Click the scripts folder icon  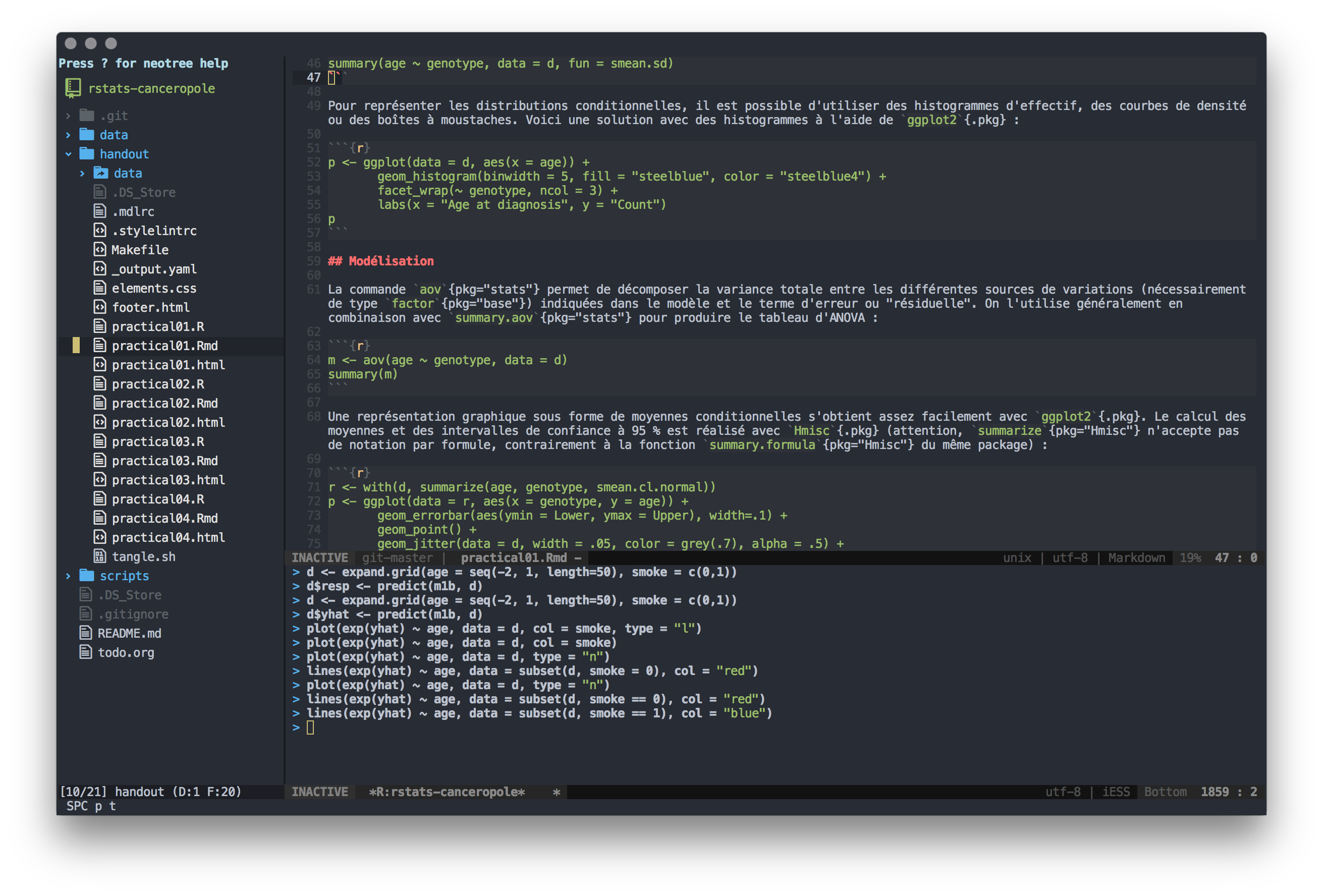click(x=86, y=575)
